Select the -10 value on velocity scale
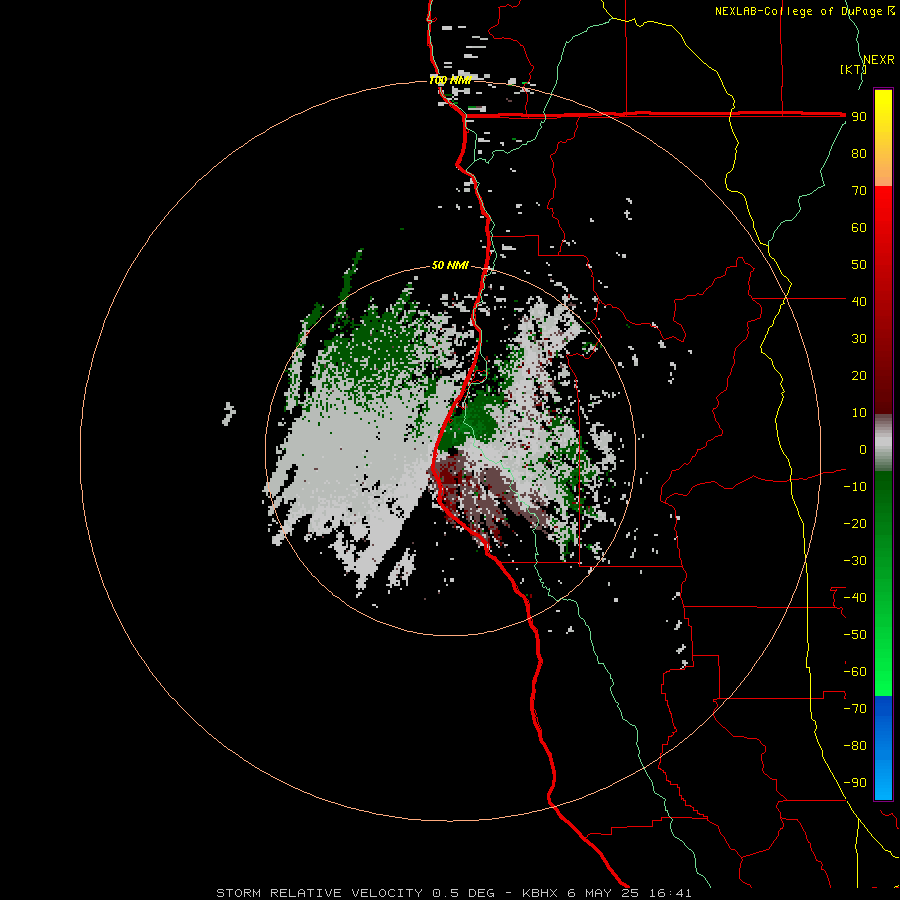This screenshot has width=900, height=900. (x=855, y=487)
